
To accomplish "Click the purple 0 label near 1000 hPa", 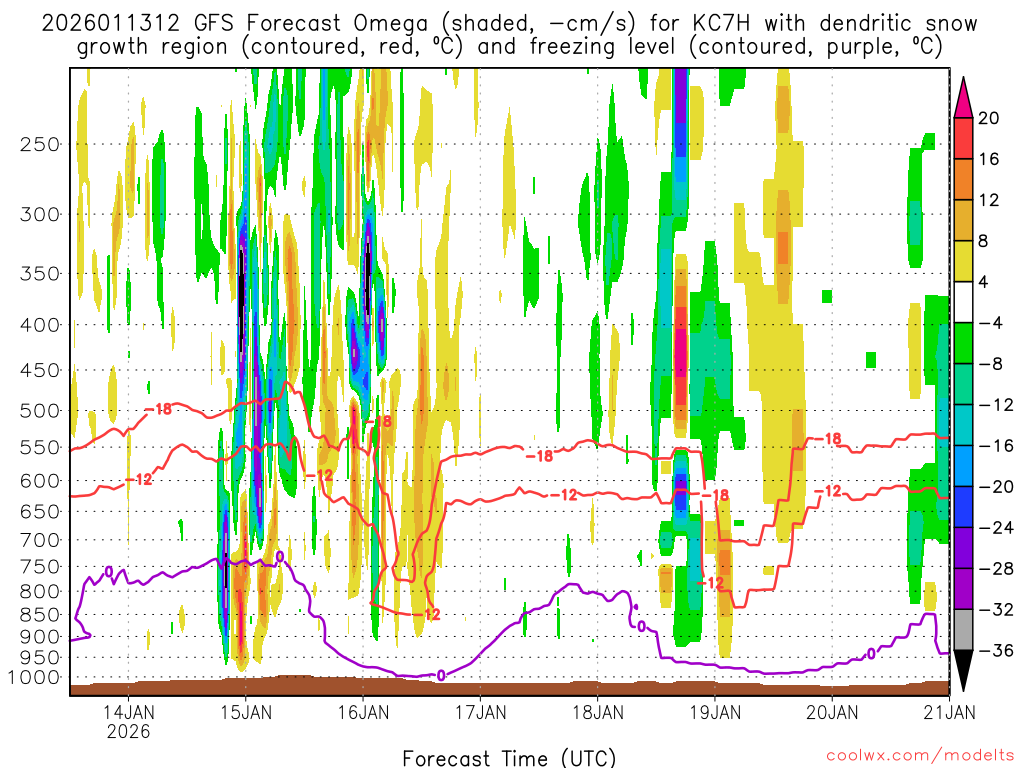I will click(x=441, y=675).
